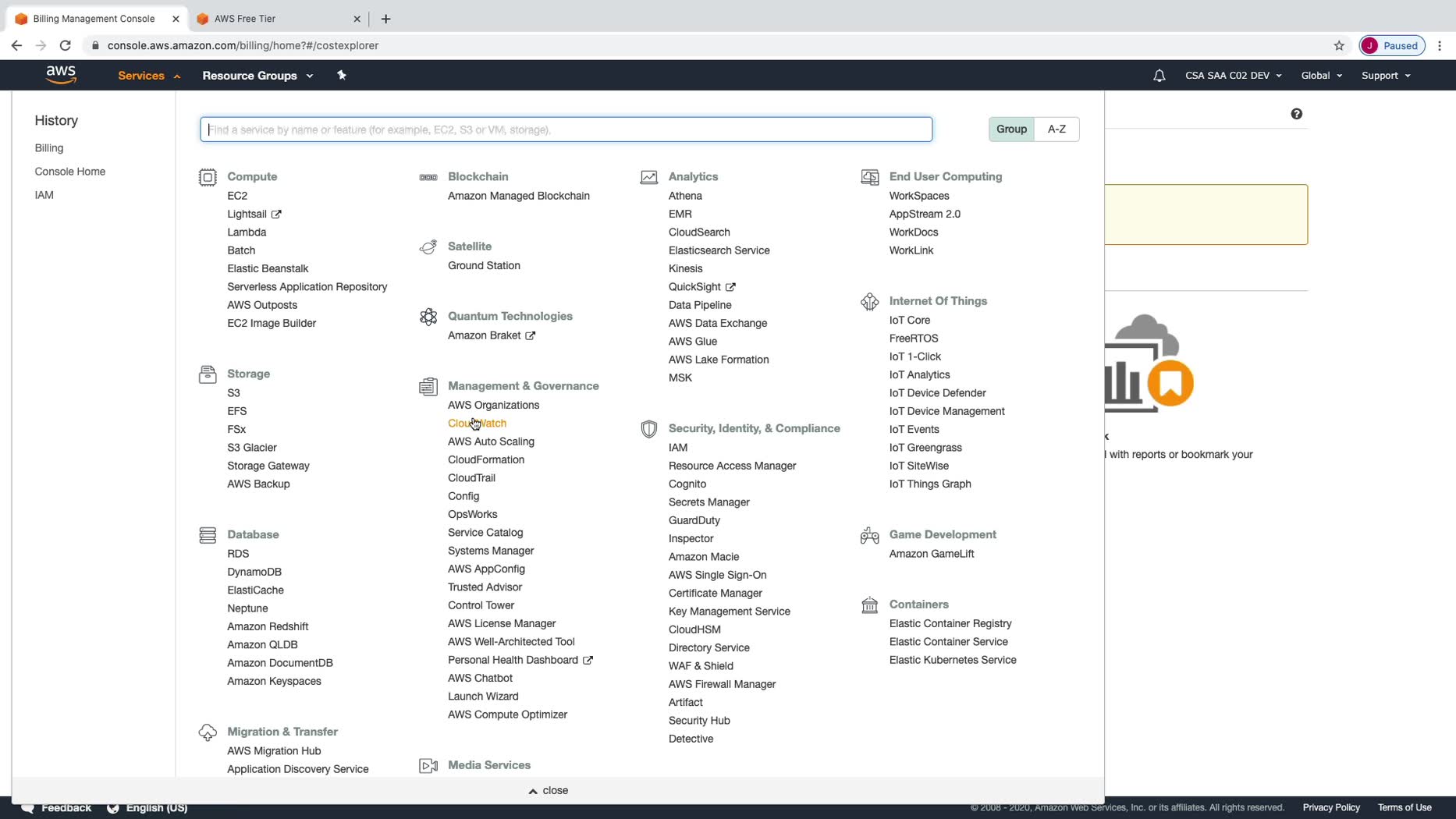Click the service search field

(x=566, y=129)
